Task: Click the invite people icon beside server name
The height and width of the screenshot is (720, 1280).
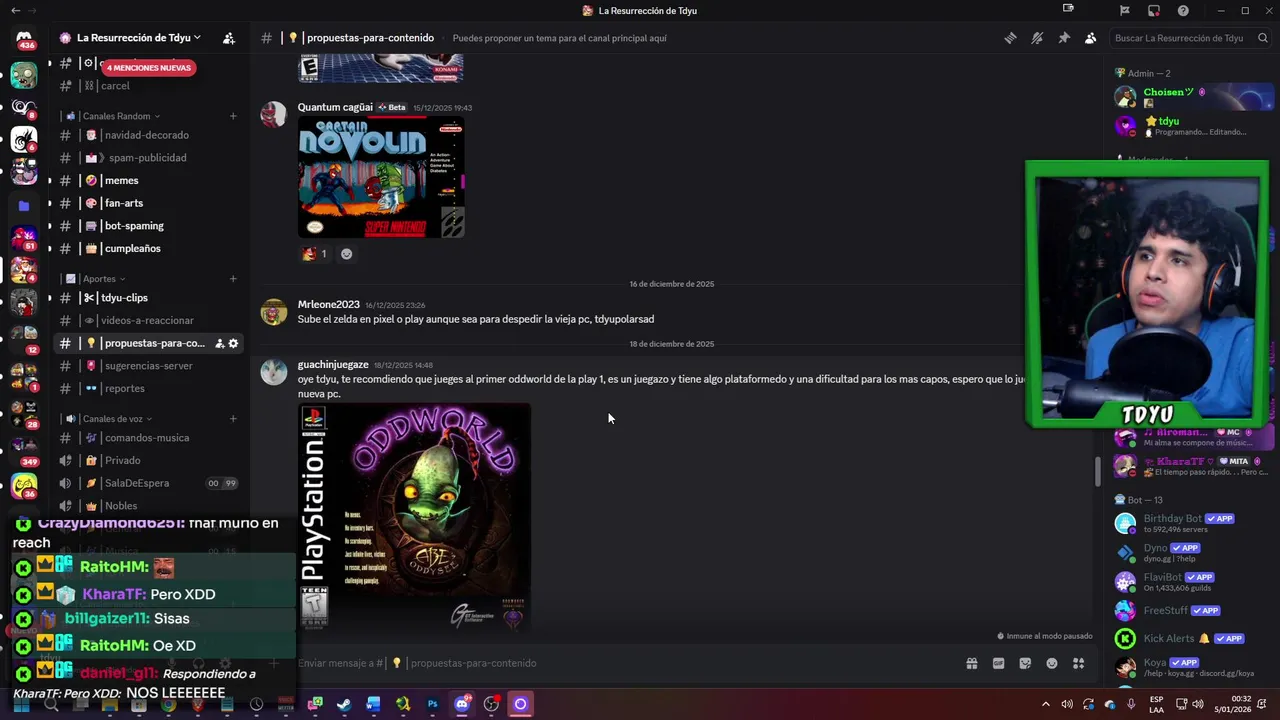Action: (229, 38)
